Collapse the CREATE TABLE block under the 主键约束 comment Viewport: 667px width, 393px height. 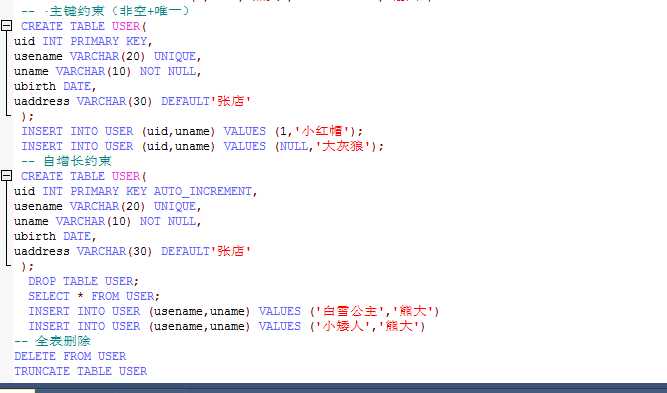point(6,26)
